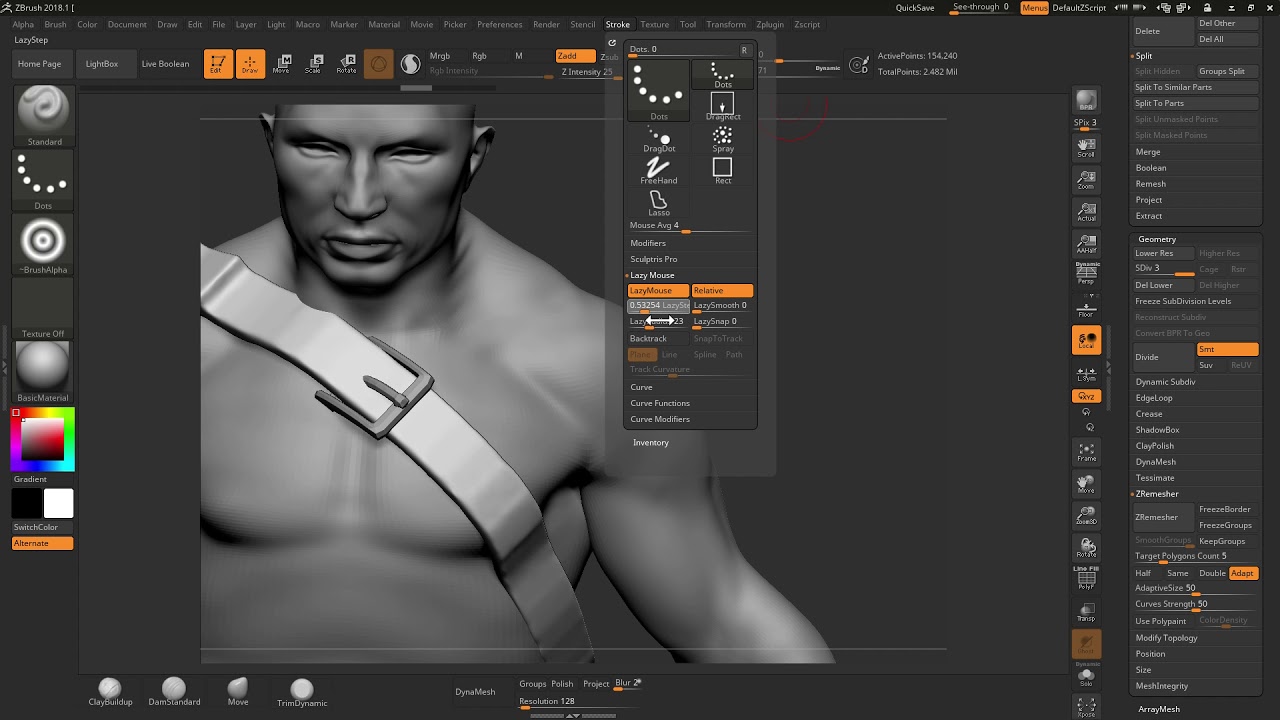Expand the Modifiers section in Stroke
This screenshot has width=1280, height=720.
[x=648, y=243]
